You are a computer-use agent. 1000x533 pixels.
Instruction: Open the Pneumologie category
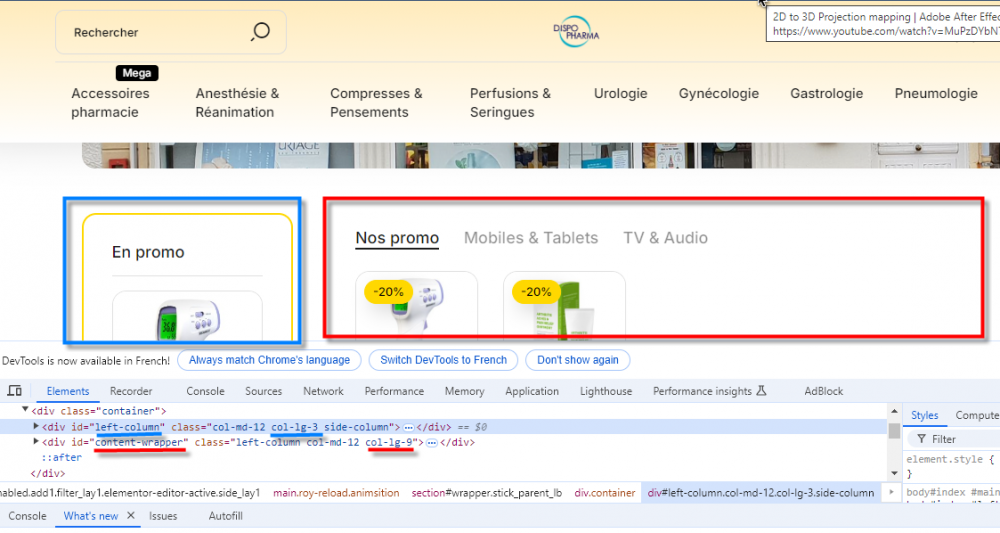[x=936, y=94]
